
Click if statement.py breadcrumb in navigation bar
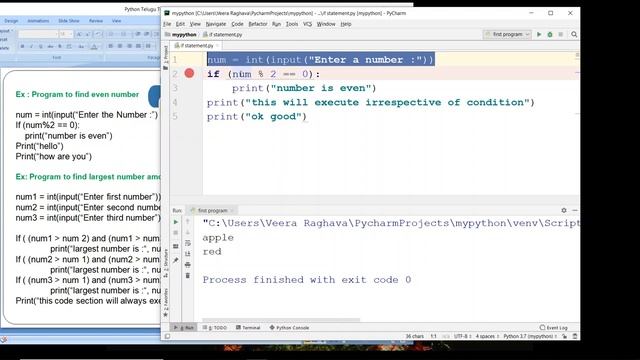click(223, 35)
